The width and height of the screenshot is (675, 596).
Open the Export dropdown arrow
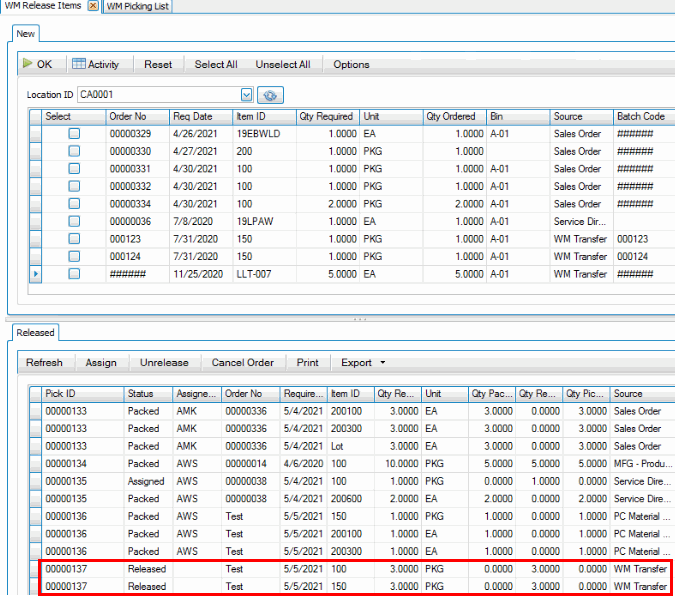(383, 363)
